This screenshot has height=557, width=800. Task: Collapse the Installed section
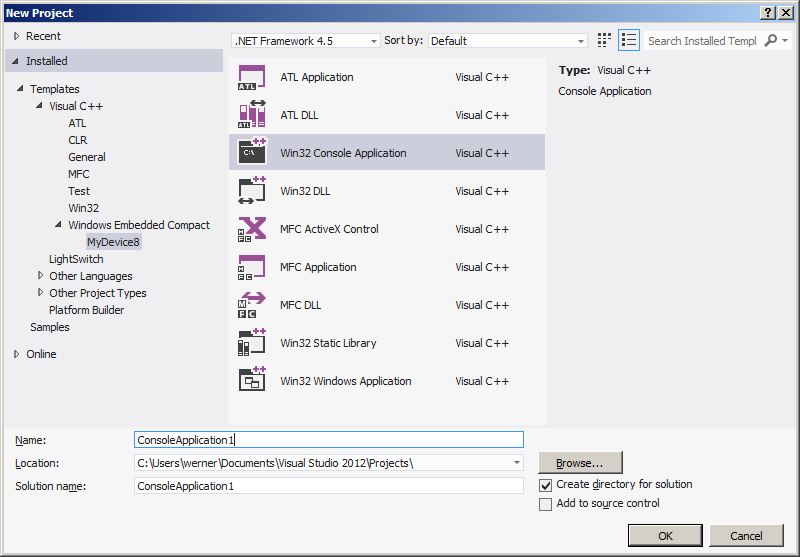[16, 61]
